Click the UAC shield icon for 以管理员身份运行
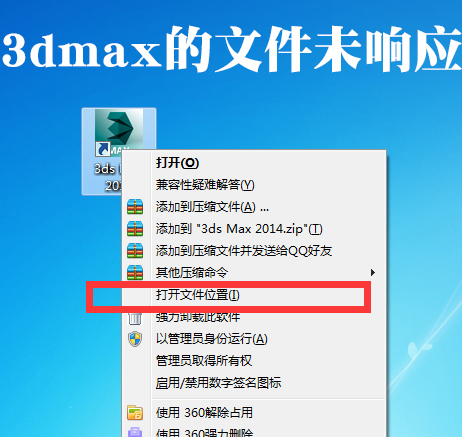The height and width of the screenshot is (437, 462). tap(135, 339)
